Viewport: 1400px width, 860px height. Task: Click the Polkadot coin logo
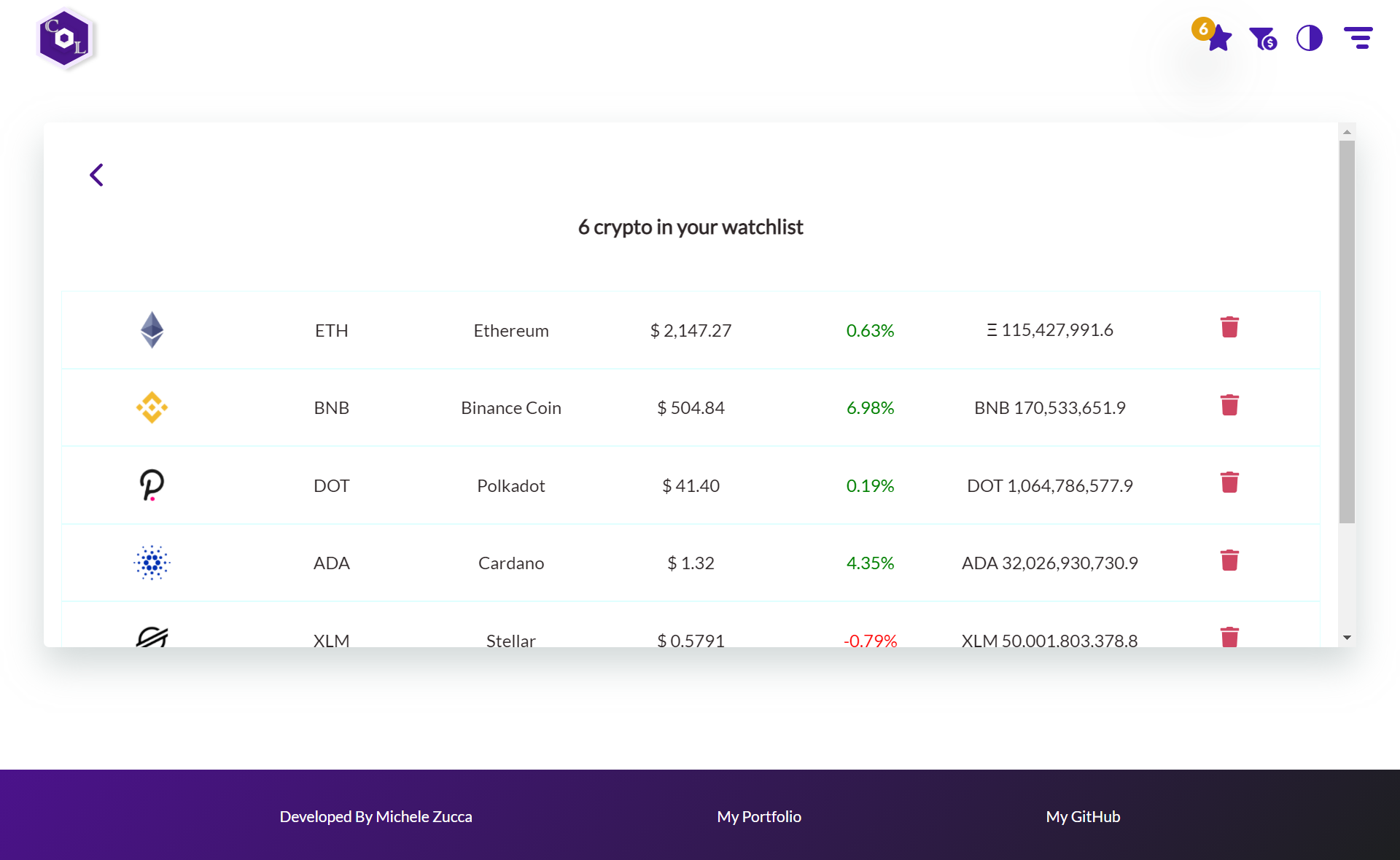152,485
